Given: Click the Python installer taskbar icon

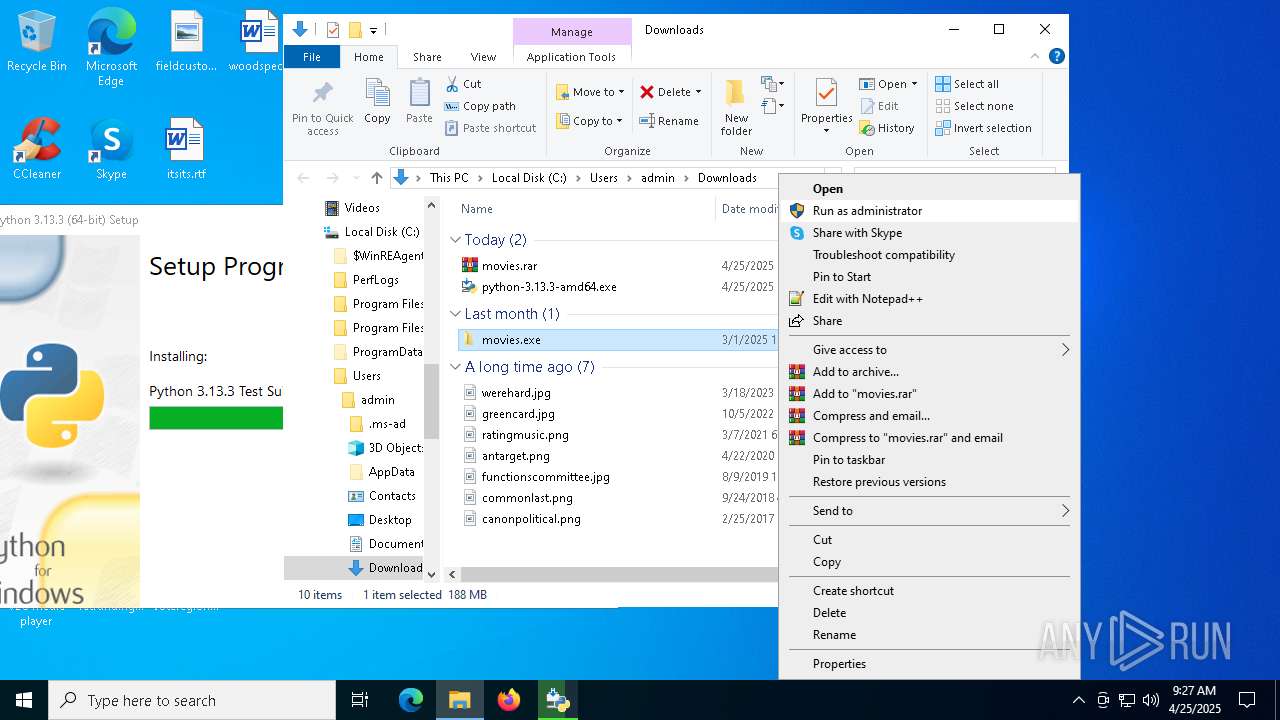Looking at the screenshot, I should (x=557, y=700).
